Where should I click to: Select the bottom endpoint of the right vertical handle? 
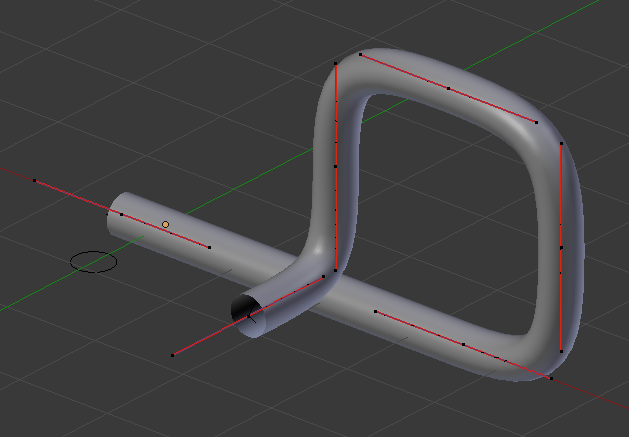coord(561,352)
